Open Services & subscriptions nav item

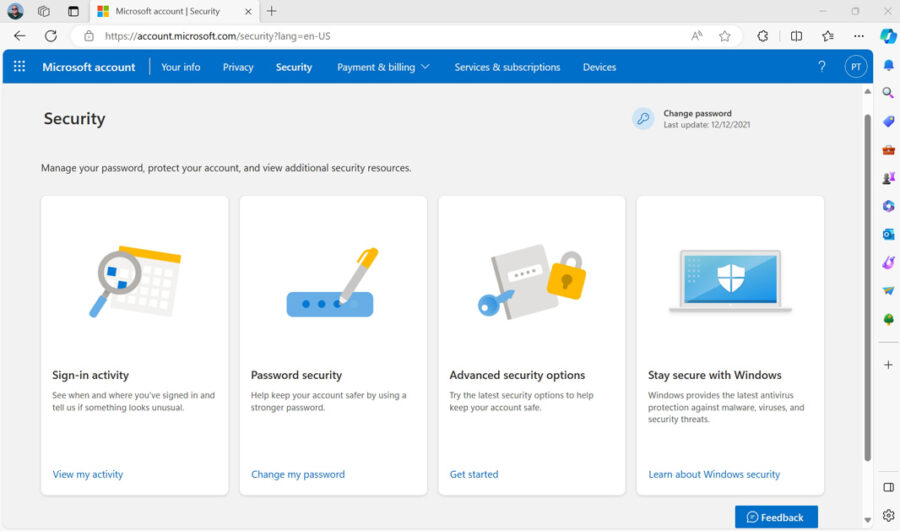click(507, 67)
